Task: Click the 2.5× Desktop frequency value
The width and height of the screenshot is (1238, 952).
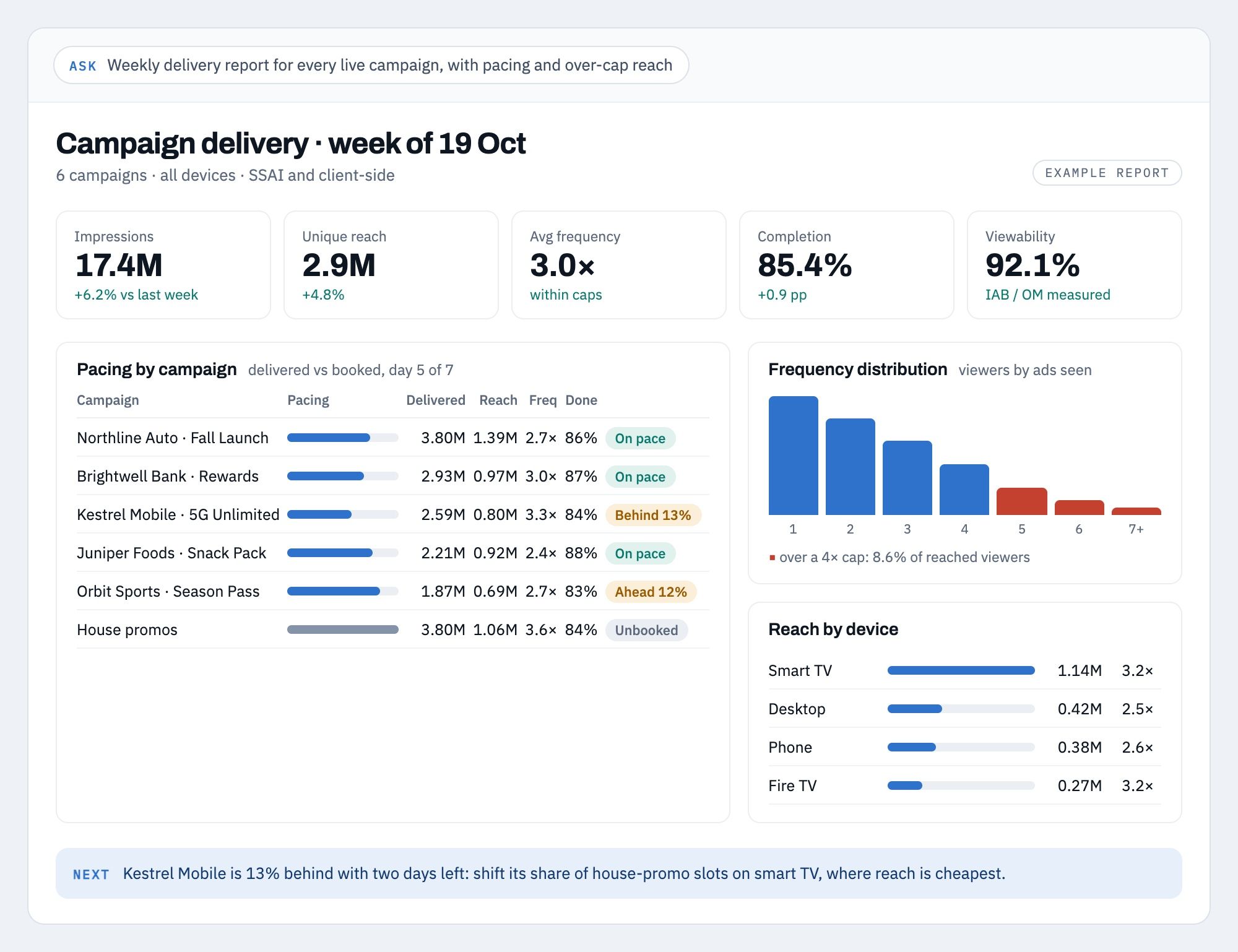Action: pyautogui.click(x=1138, y=709)
